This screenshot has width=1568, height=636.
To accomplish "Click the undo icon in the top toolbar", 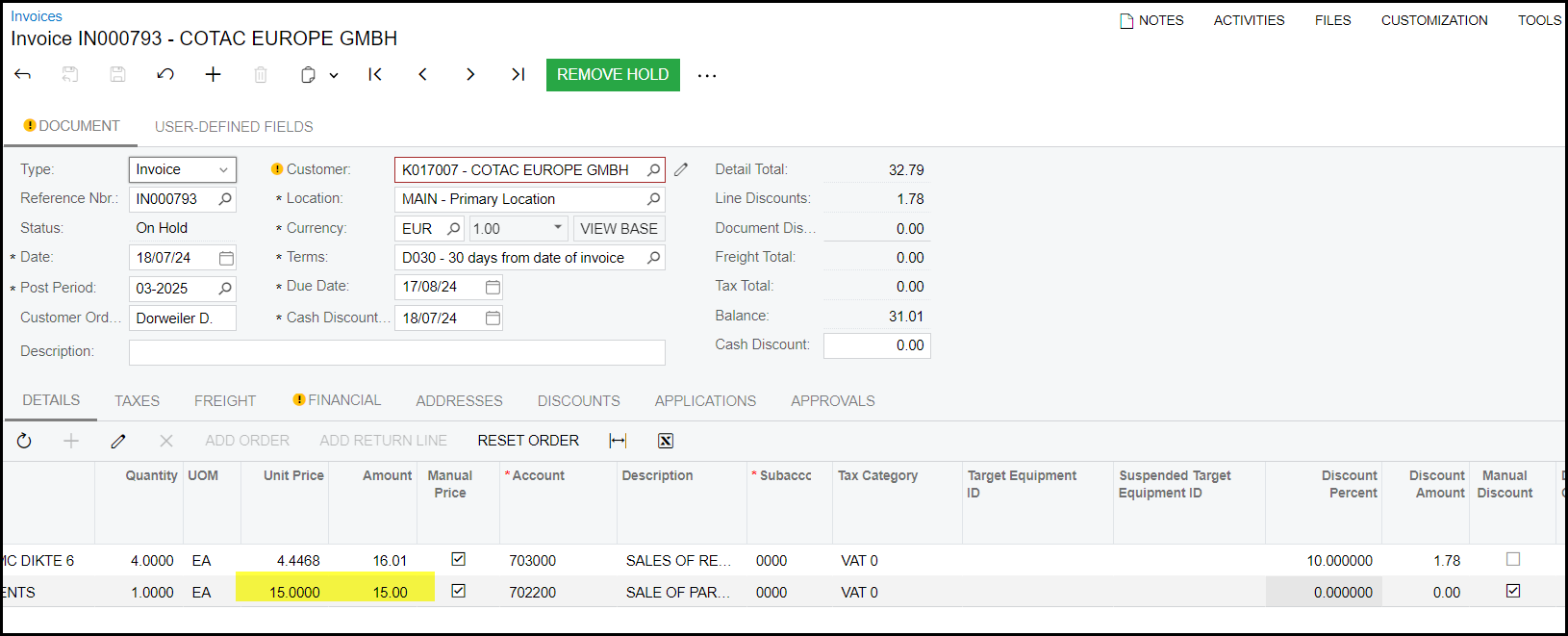I will pos(165,75).
